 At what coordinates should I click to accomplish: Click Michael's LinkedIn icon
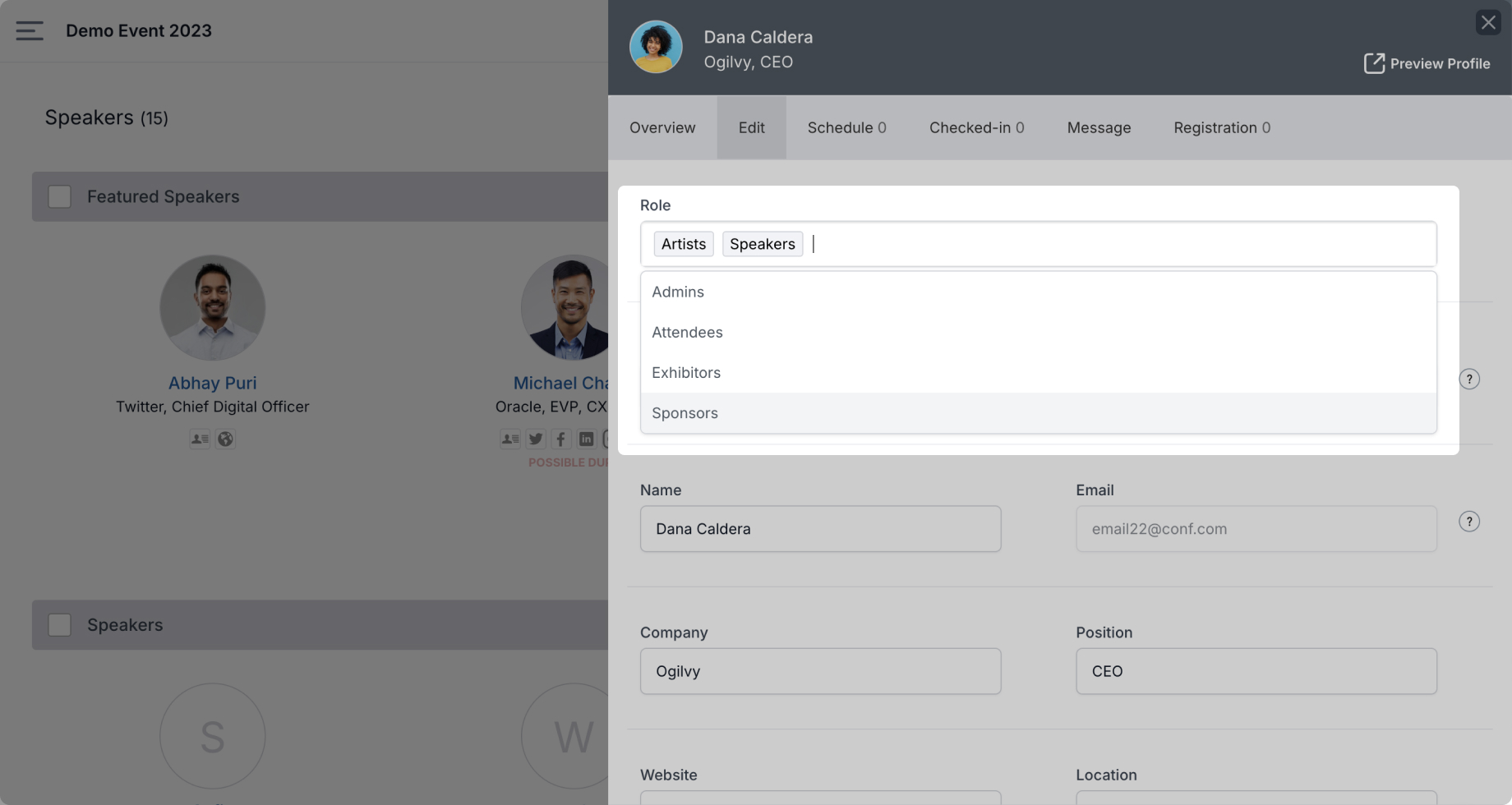[x=586, y=439]
